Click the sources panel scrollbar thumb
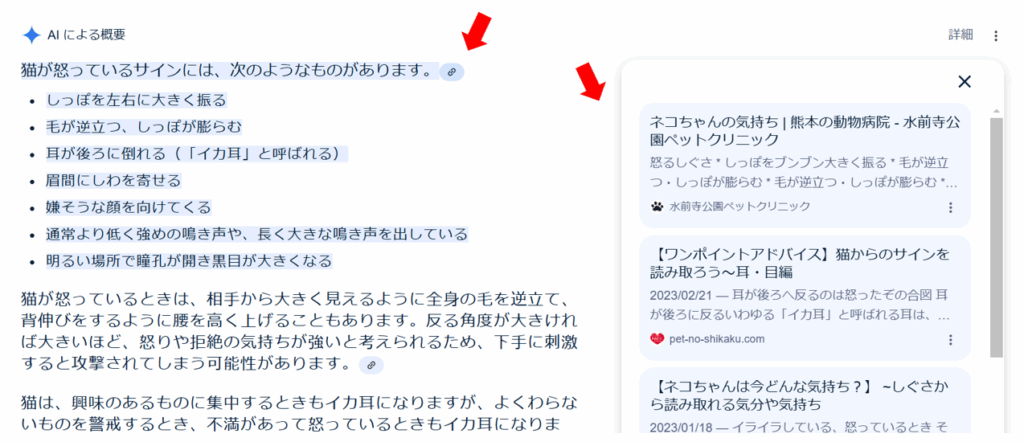This screenshot has width=1024, height=442. pos(996,237)
